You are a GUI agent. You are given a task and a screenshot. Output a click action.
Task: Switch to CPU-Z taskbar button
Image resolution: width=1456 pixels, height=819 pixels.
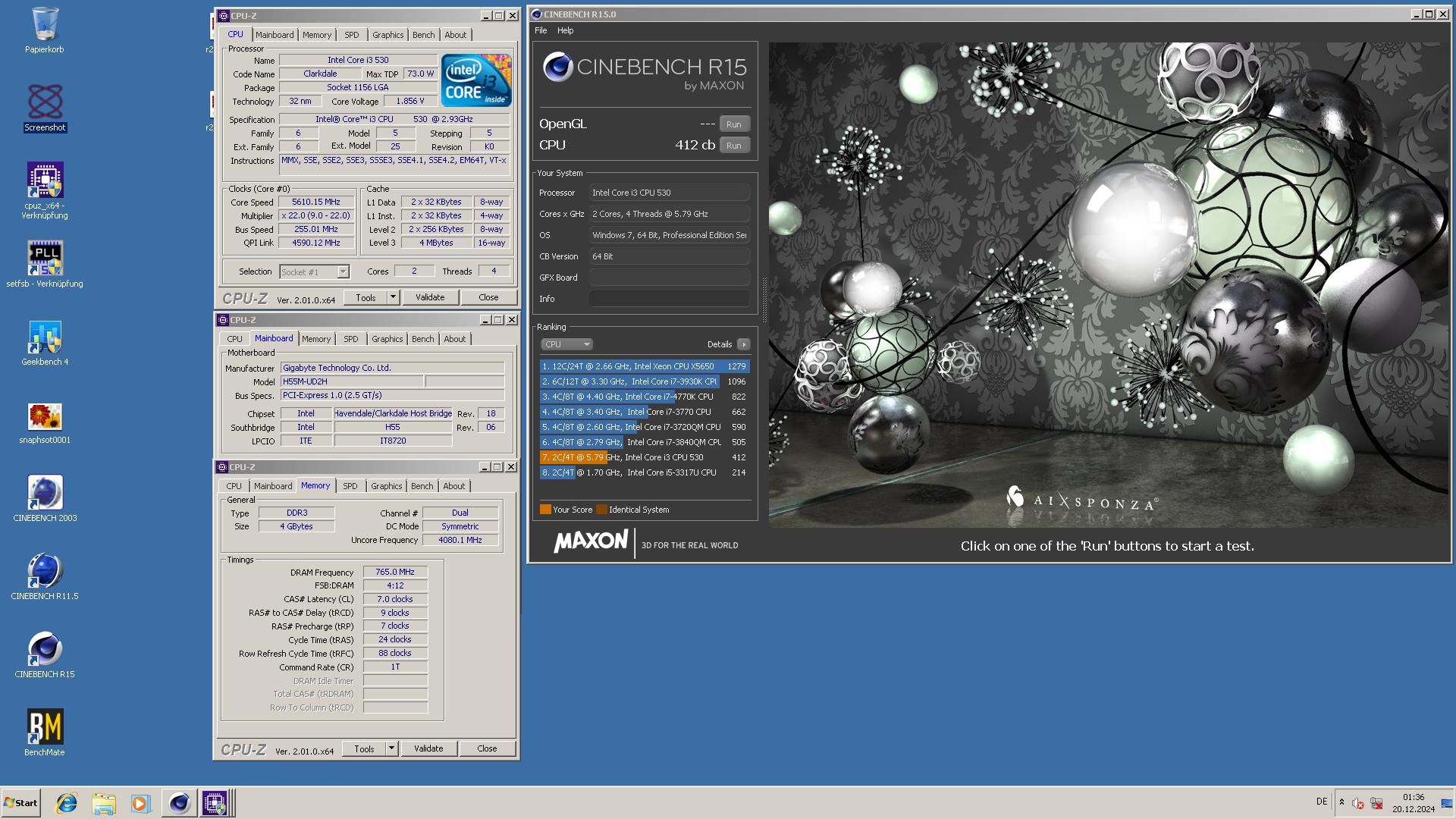tap(215, 803)
